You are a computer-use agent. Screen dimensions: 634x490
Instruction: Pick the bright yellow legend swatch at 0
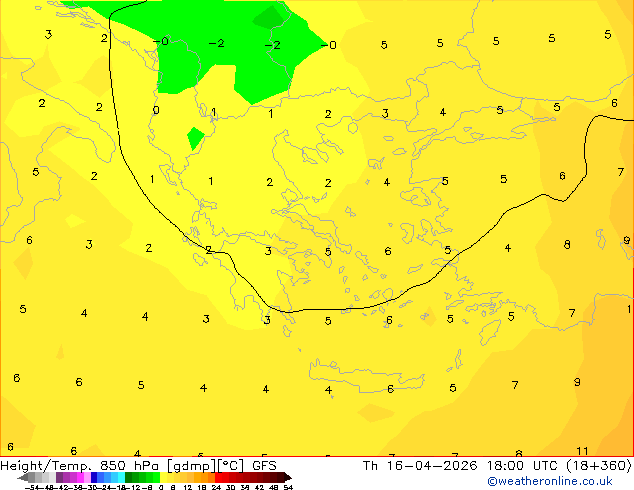click(x=163, y=477)
